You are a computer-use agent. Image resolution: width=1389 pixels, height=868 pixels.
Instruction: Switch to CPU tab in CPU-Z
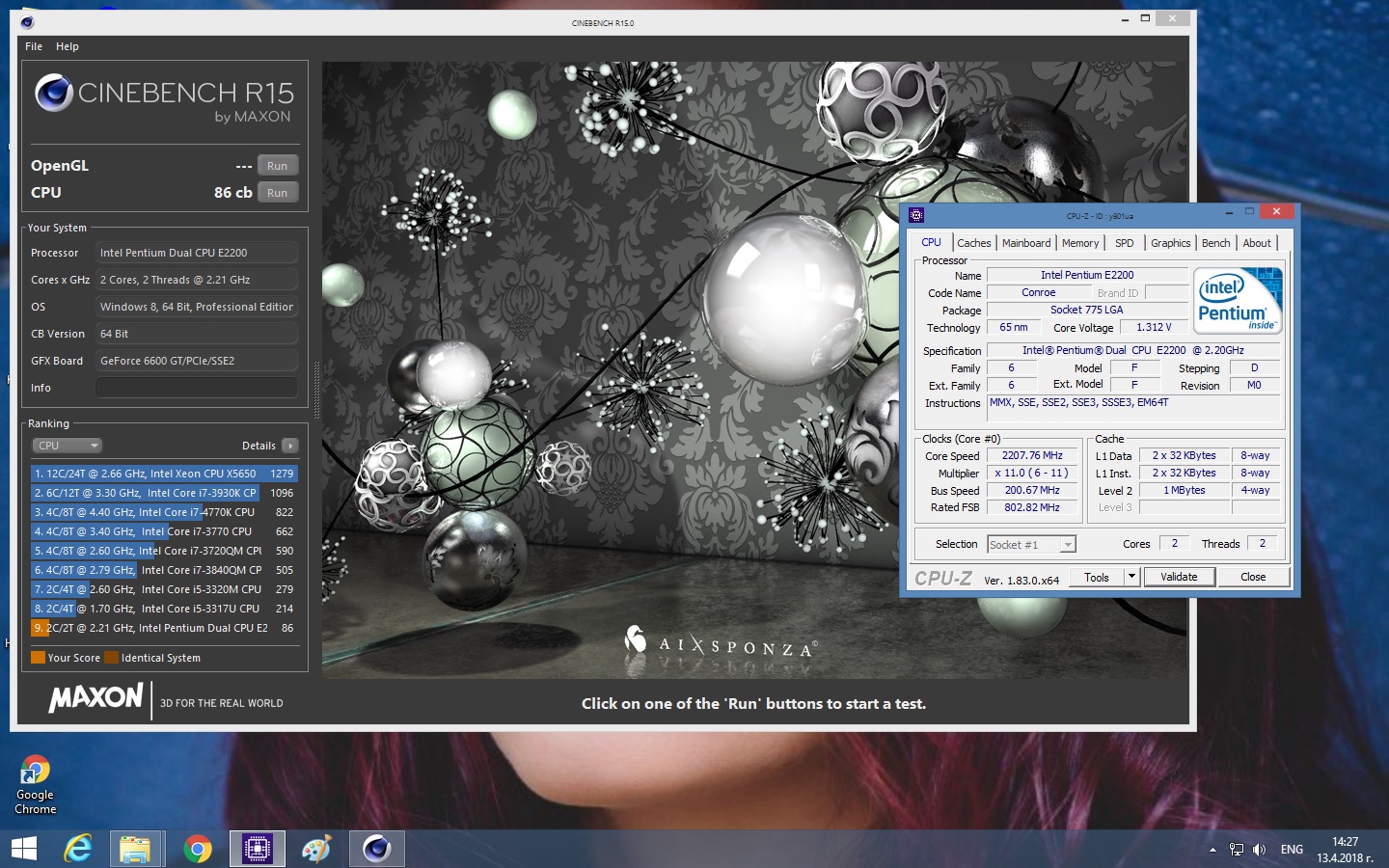pyautogui.click(x=931, y=242)
